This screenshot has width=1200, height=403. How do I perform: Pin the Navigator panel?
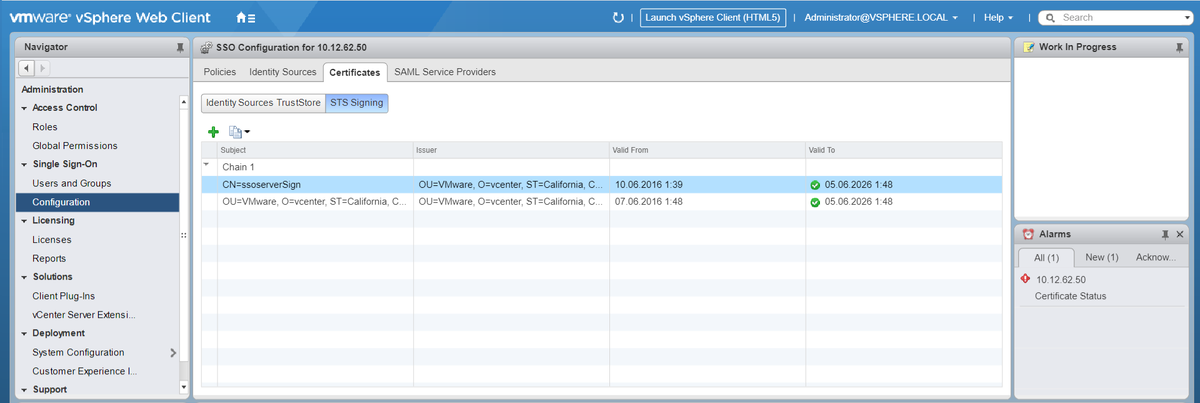(x=179, y=47)
